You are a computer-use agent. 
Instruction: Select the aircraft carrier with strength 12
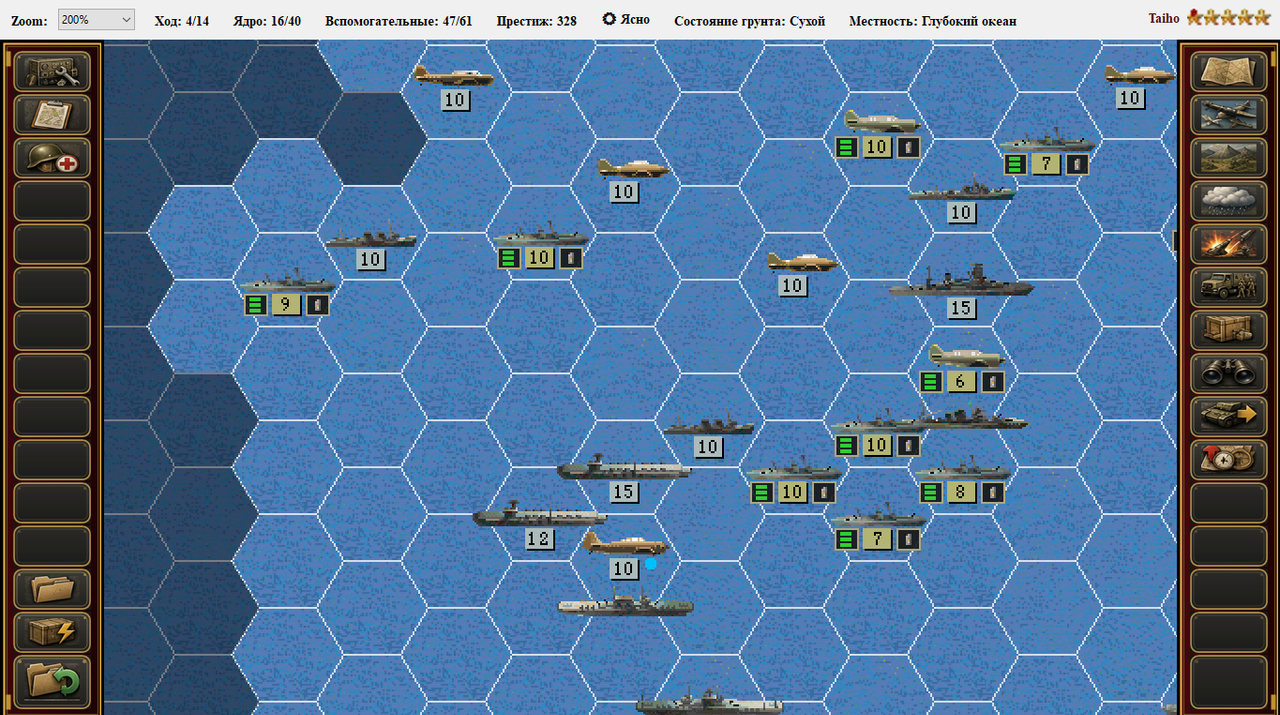[539, 515]
